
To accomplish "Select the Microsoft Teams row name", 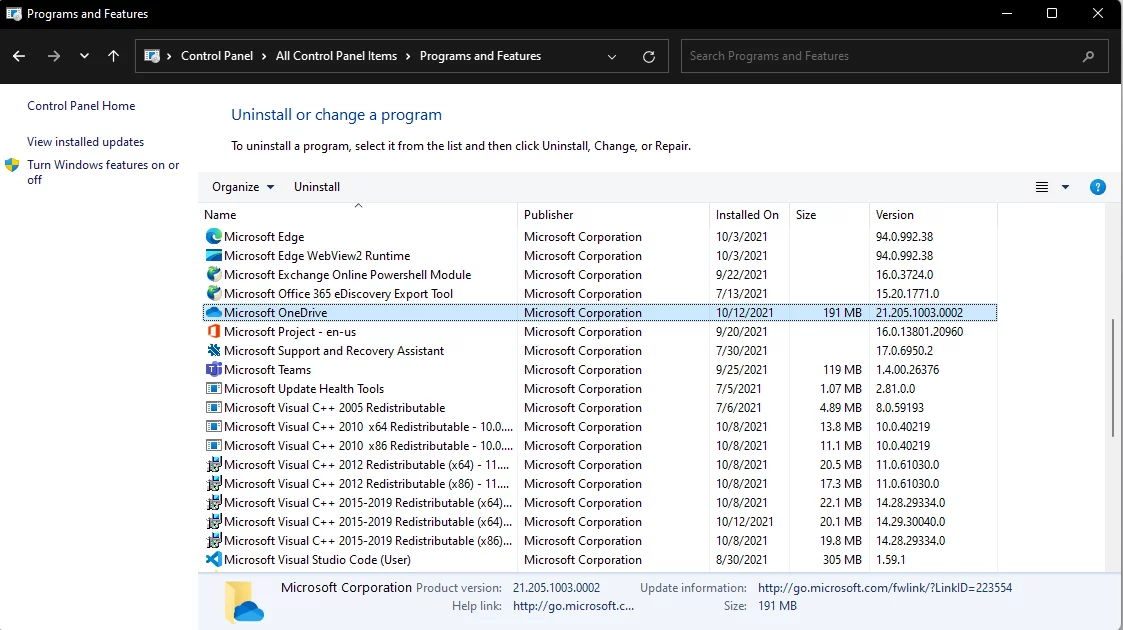I will 267,369.
